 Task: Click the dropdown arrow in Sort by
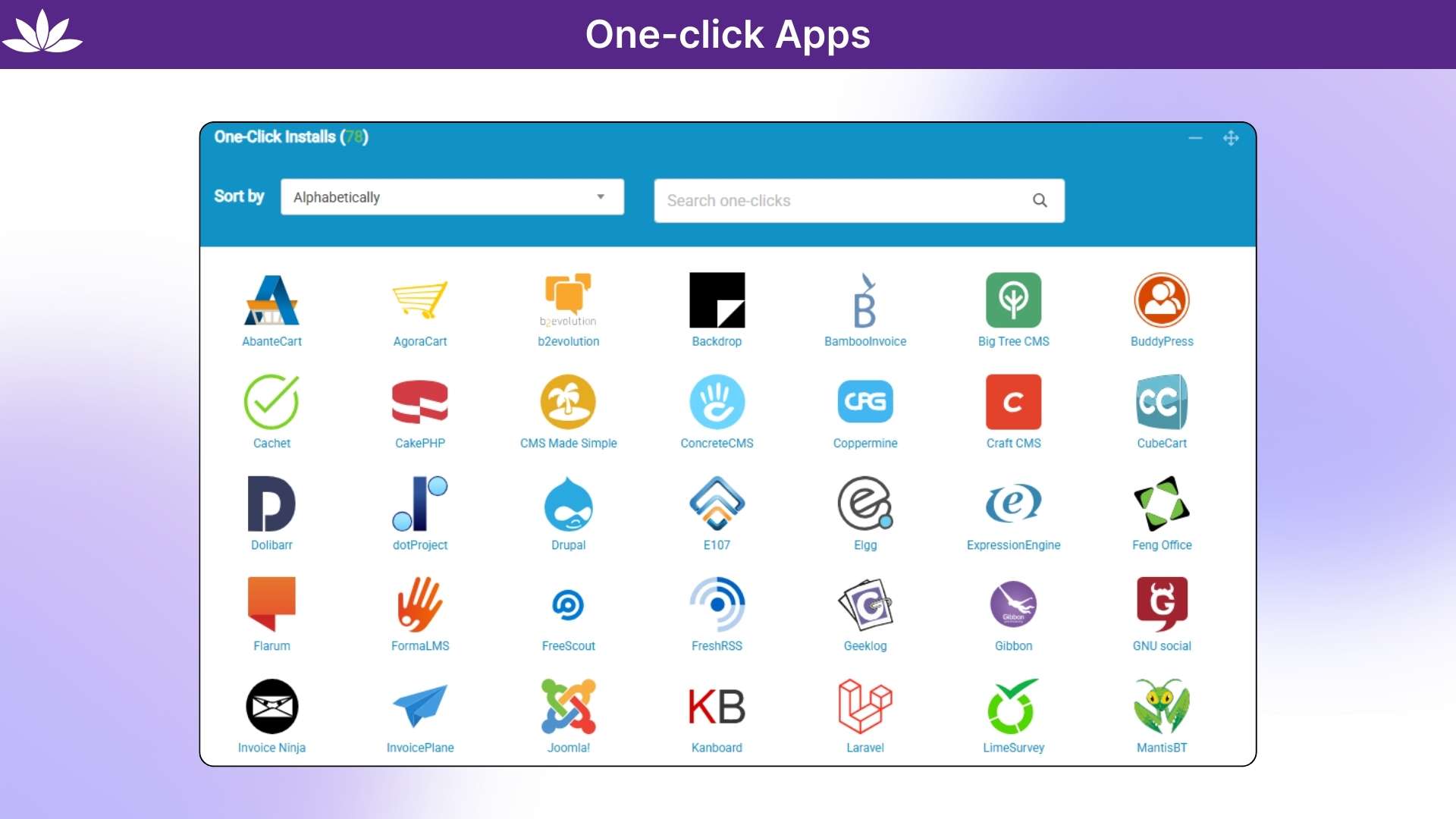601,197
